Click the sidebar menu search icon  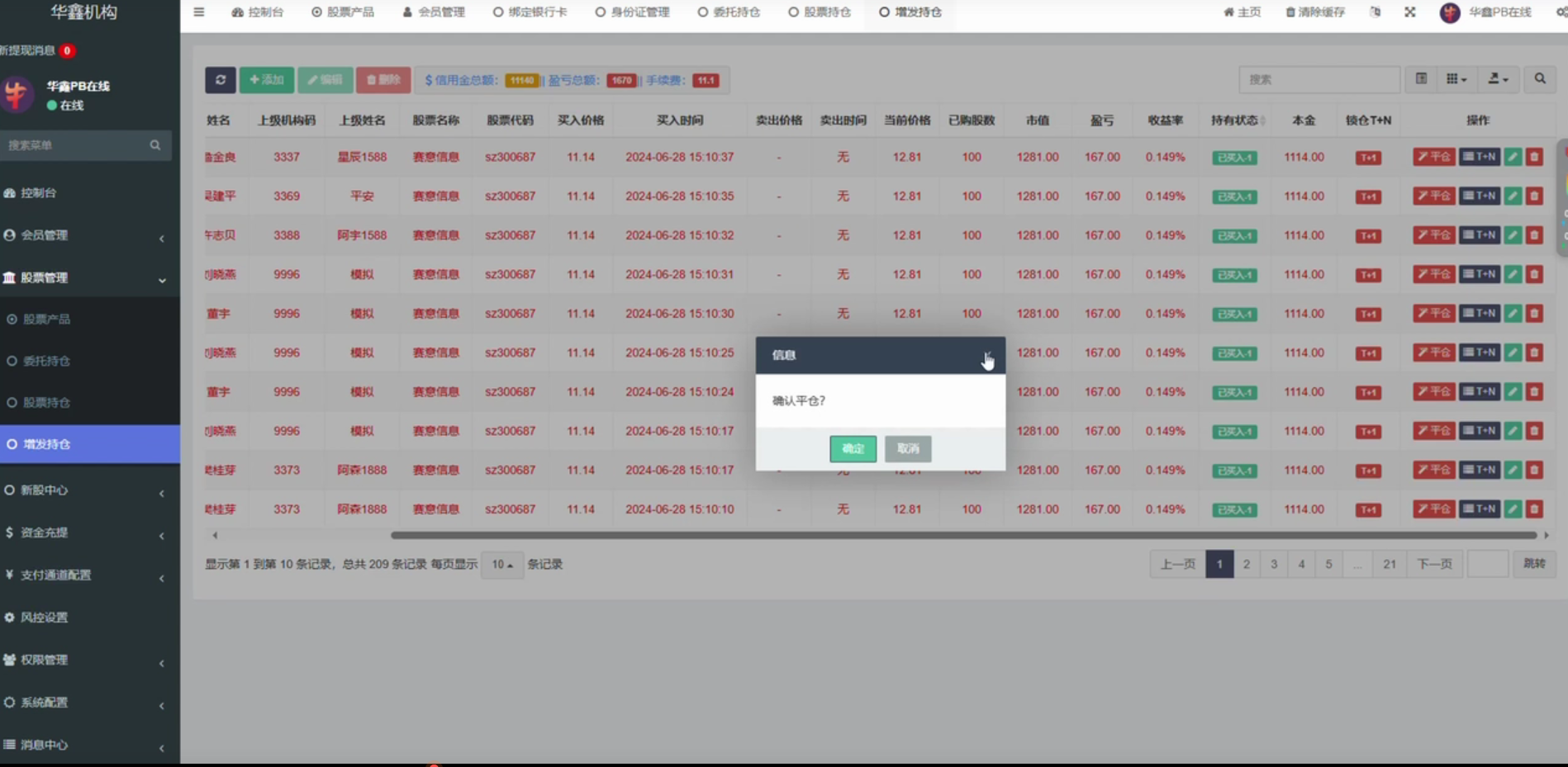[x=155, y=145]
